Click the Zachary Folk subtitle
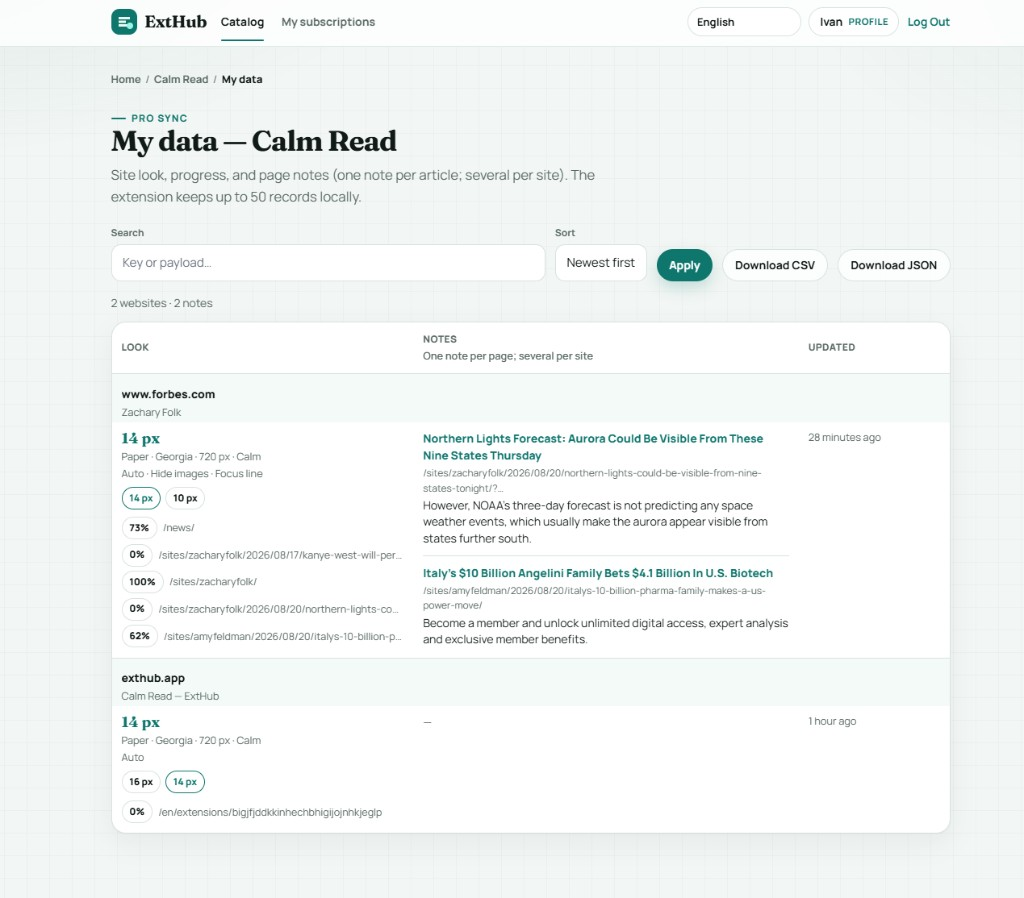This screenshot has height=898, width=1024. (151, 412)
